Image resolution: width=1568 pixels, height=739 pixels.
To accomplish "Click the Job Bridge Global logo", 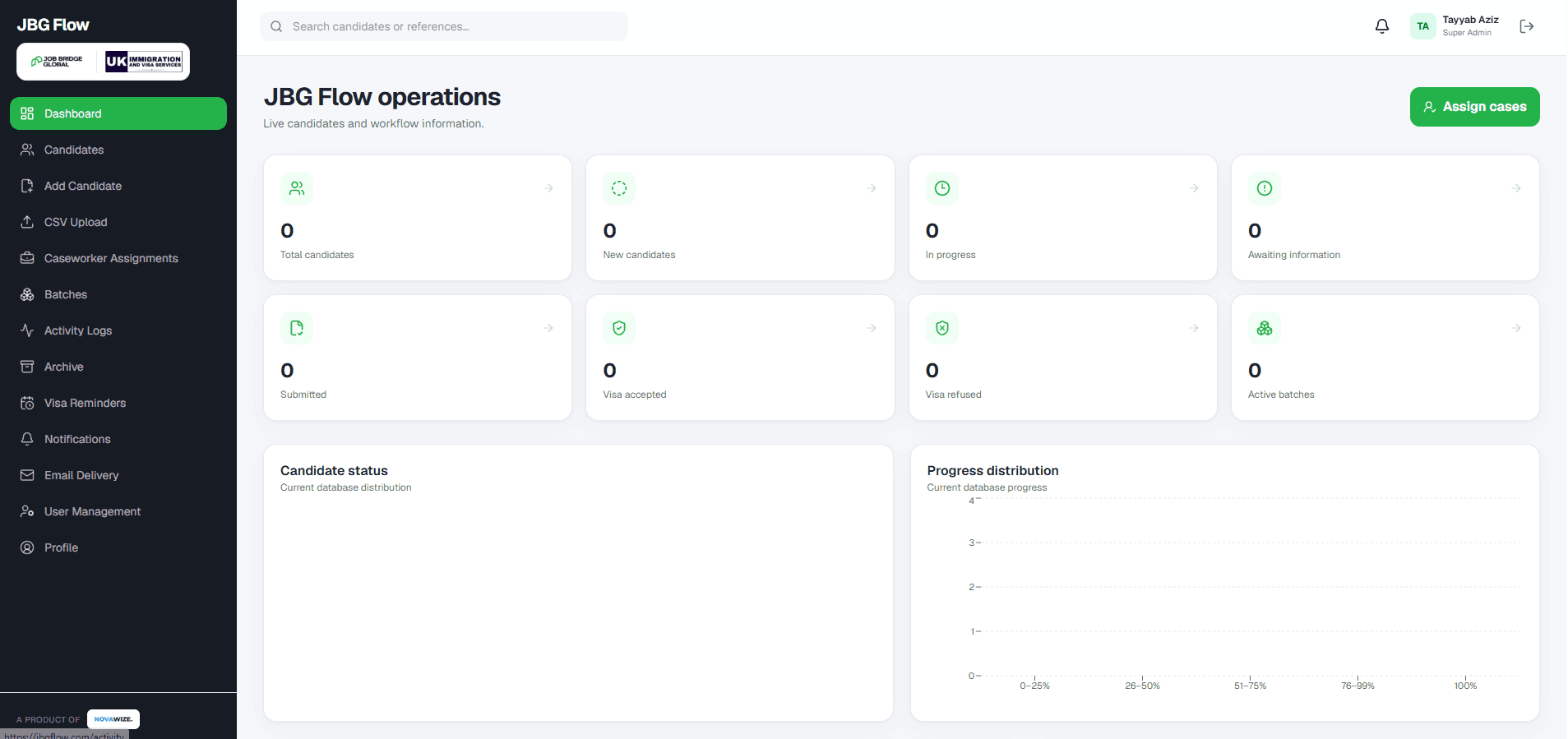I will (x=58, y=62).
